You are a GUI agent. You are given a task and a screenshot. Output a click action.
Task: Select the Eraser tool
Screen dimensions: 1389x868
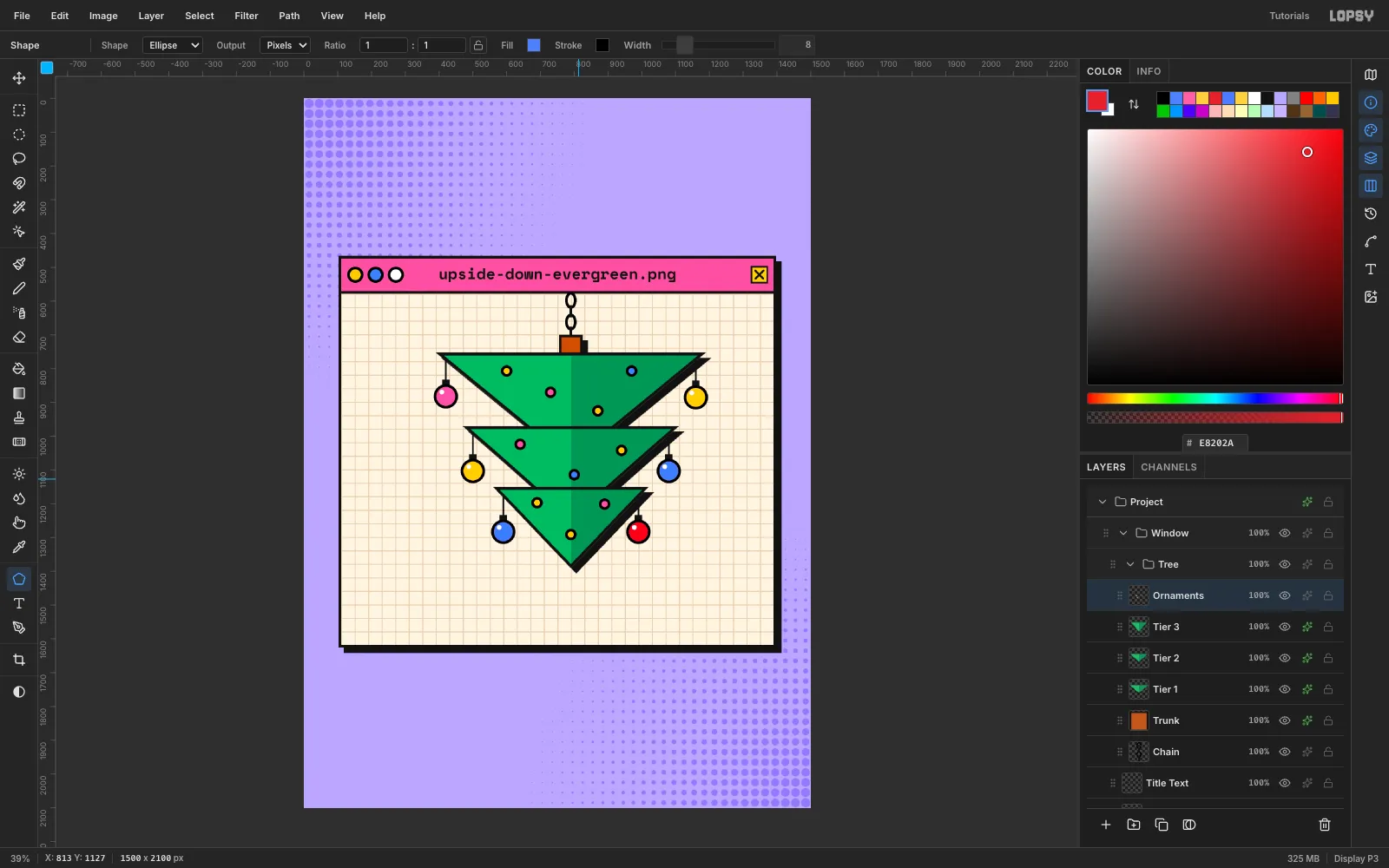point(18,337)
